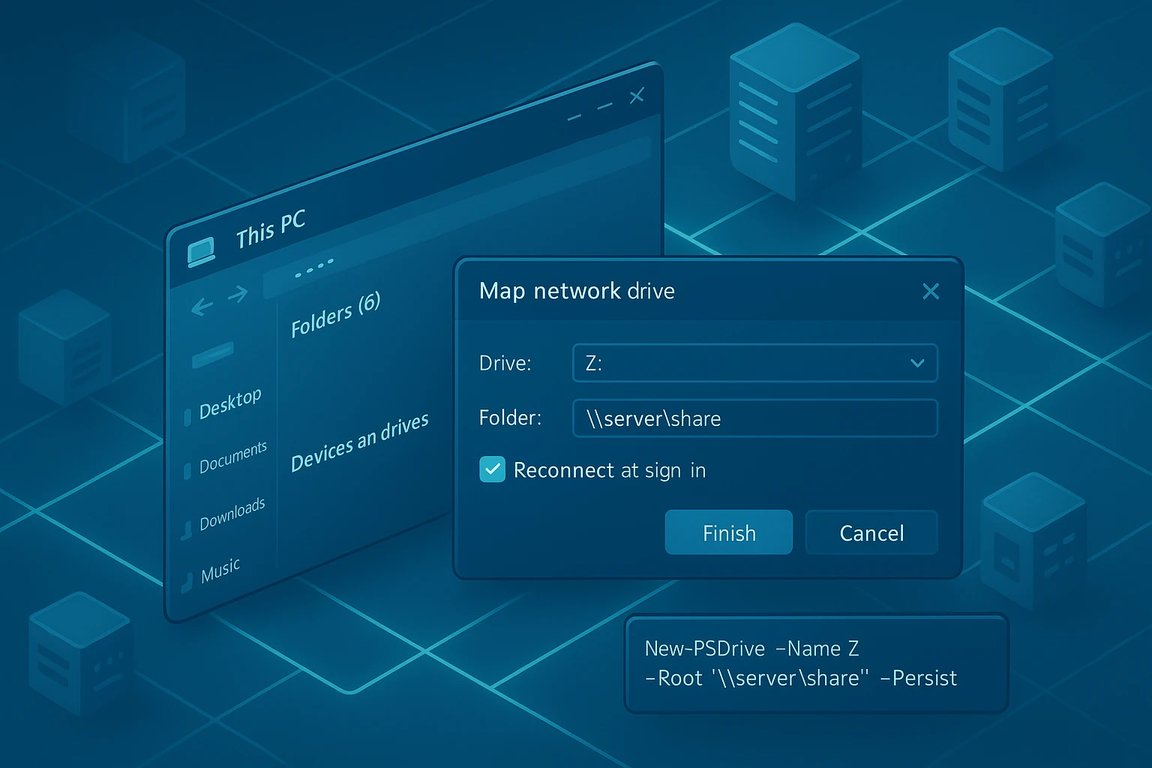Click the back navigation arrow
The width and height of the screenshot is (1152, 768).
point(202,306)
